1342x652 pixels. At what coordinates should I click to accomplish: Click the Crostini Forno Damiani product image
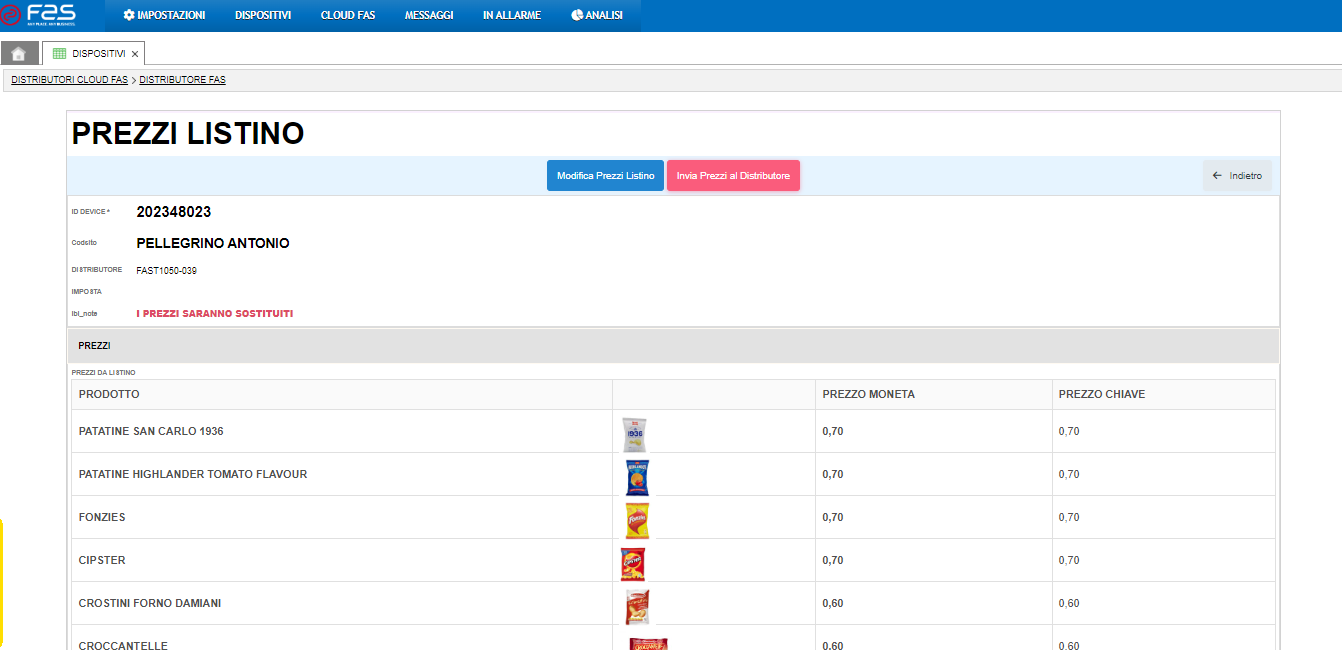coord(637,607)
